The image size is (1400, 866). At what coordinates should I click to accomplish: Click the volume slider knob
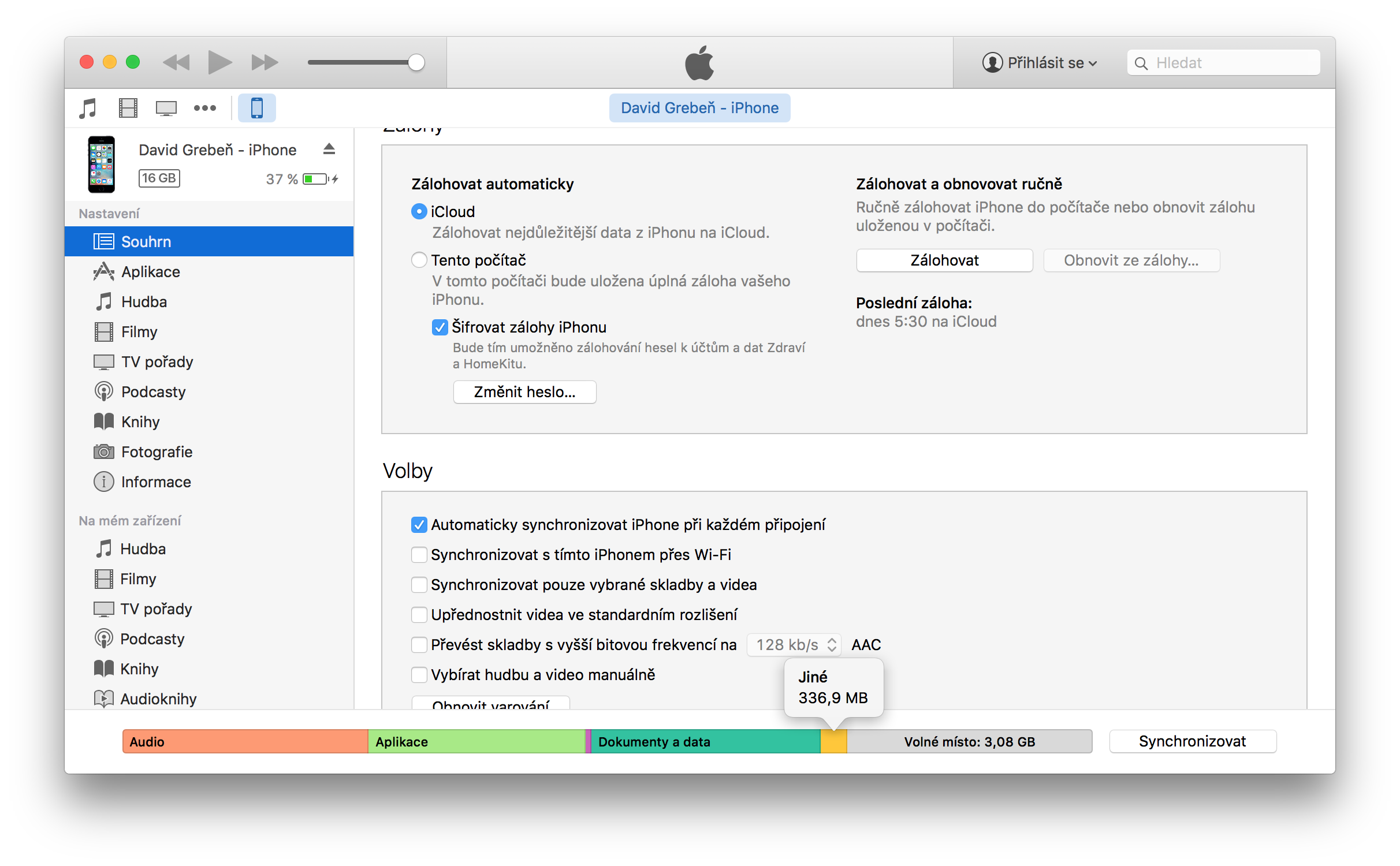point(416,62)
